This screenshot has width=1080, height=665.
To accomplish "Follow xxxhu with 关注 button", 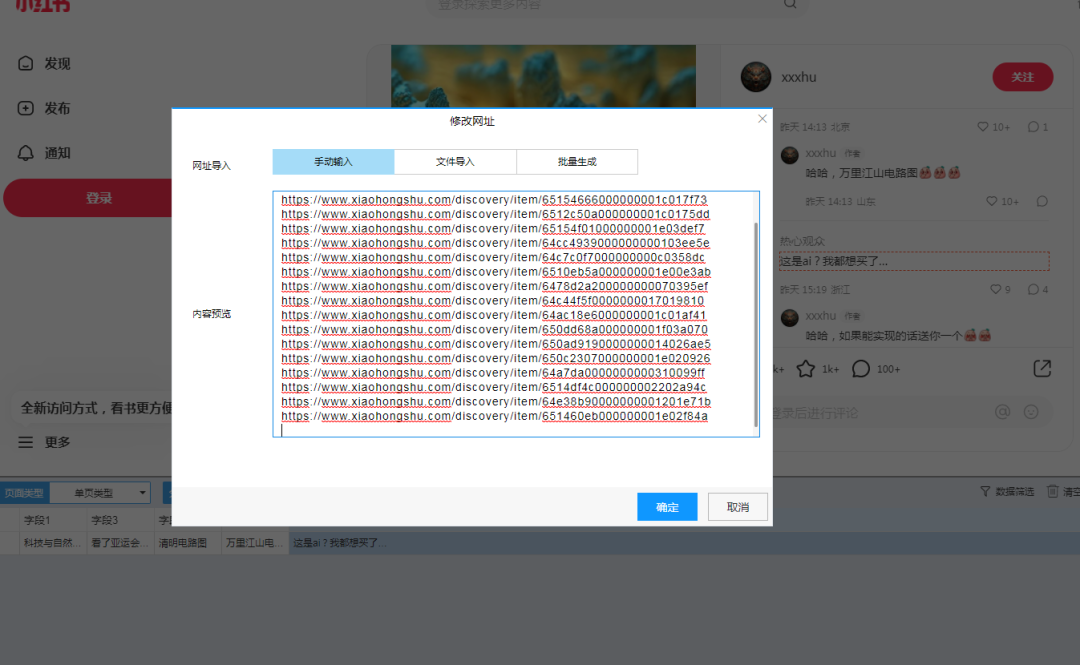I will (1022, 77).
